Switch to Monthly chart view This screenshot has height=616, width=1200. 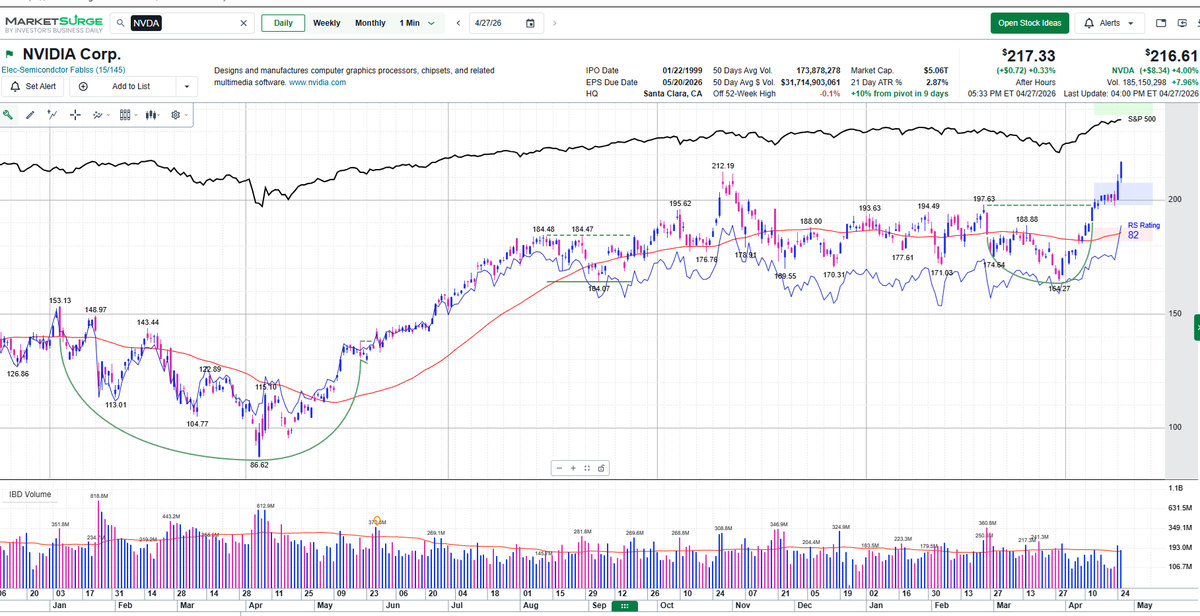370,23
